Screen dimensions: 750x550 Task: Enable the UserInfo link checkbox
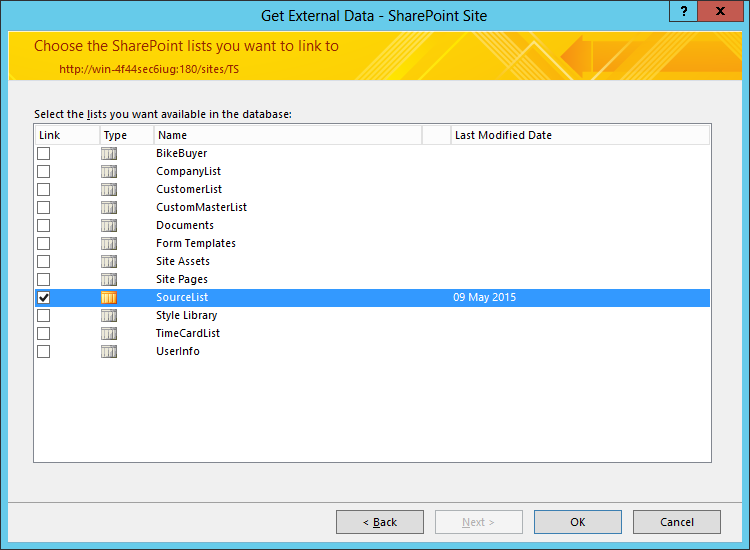click(44, 352)
